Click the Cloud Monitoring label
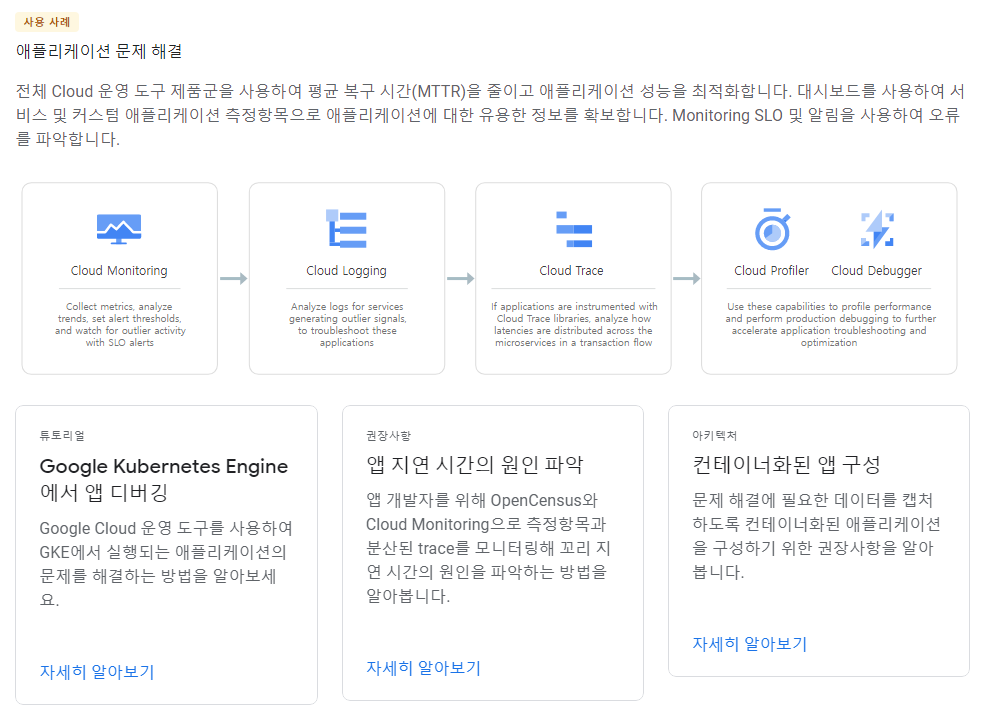 (x=119, y=271)
